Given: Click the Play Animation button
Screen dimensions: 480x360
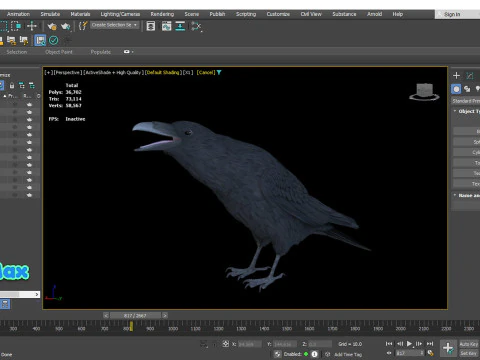Looking at the screenshot, I should 409,344.
